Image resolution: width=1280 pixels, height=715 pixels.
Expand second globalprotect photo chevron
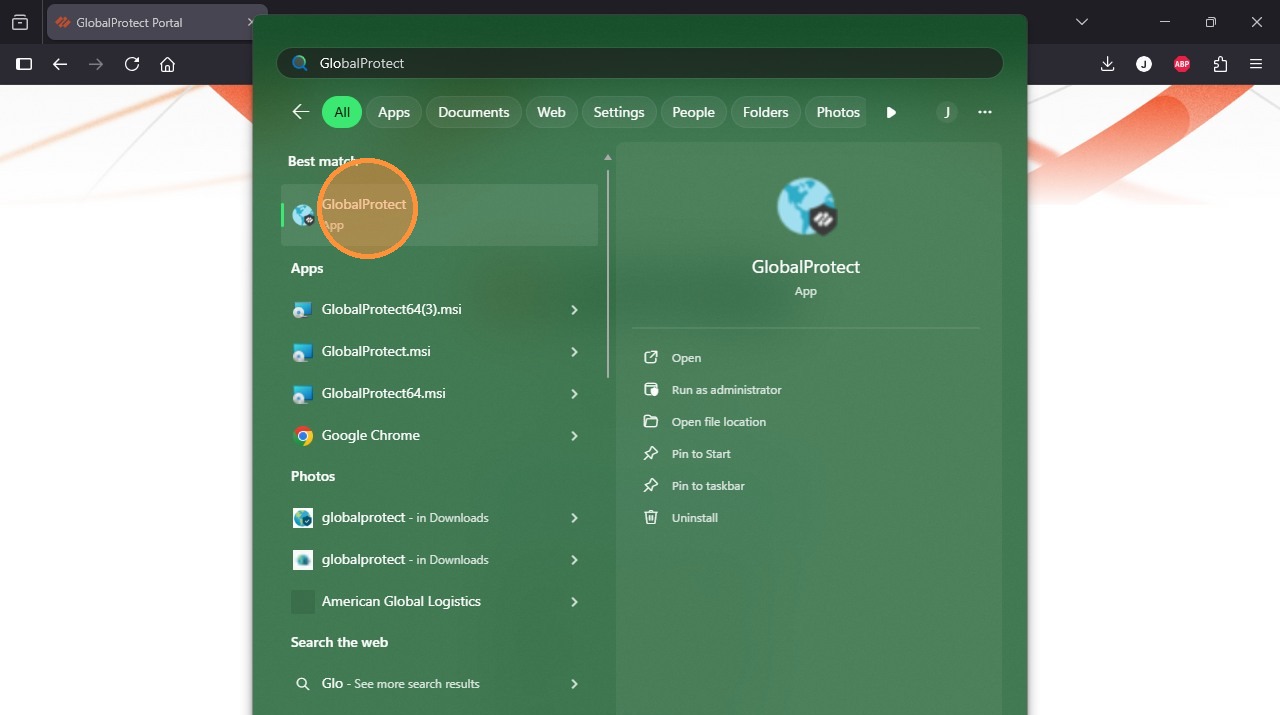click(x=574, y=560)
